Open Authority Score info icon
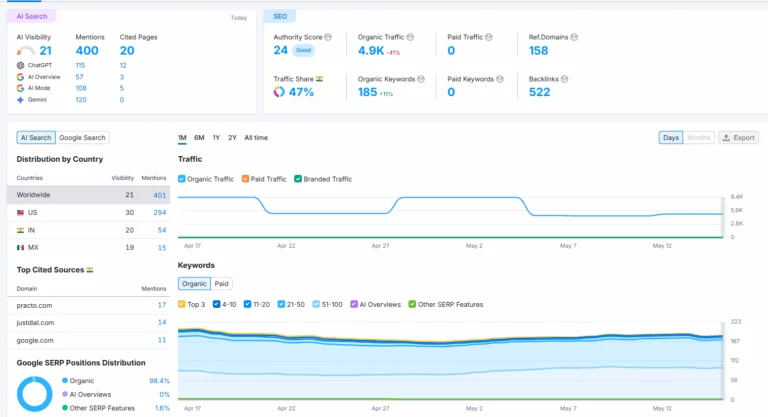The width and height of the screenshot is (768, 417). click(328, 37)
